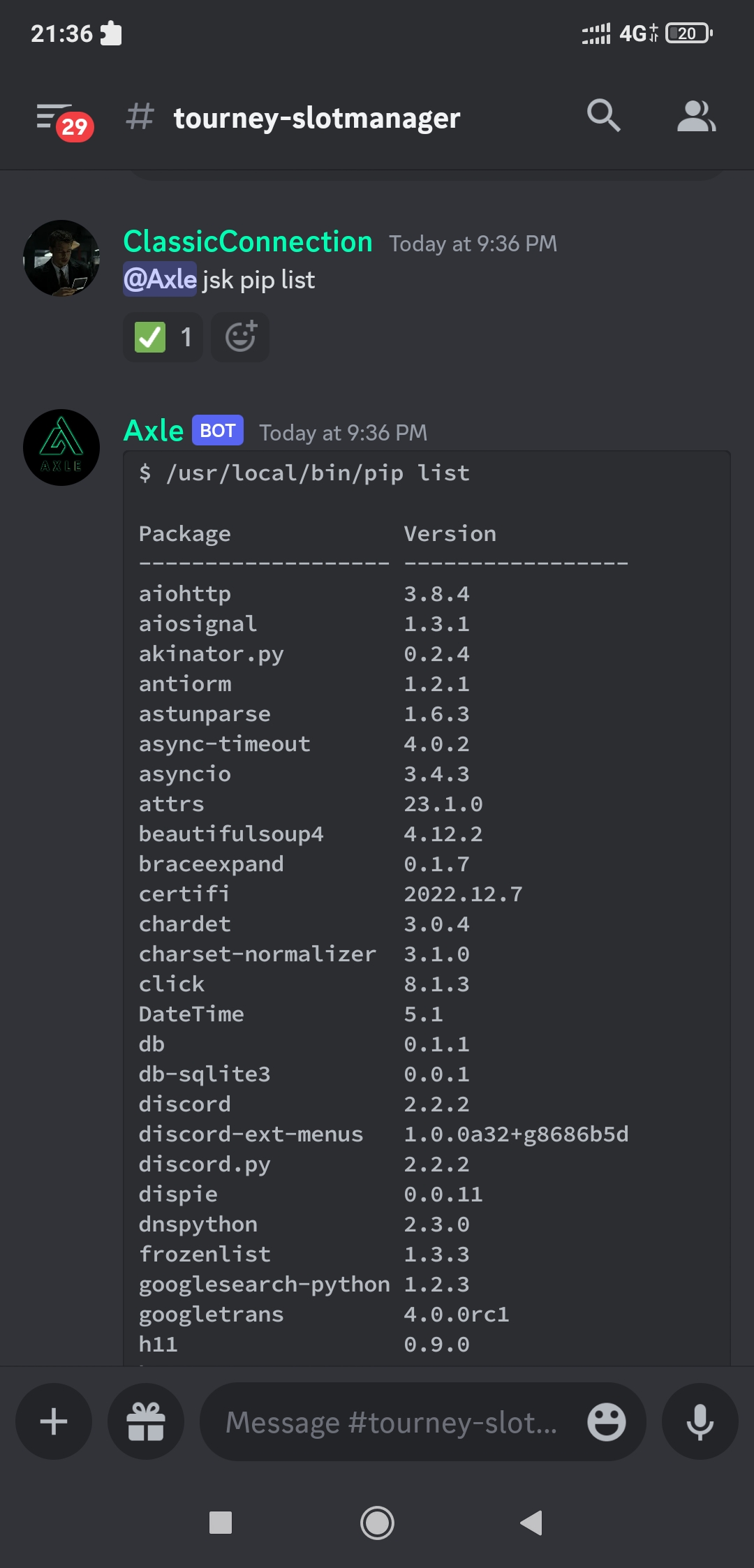The width and height of the screenshot is (754, 1568).
Task: Open ClassicConnection's username
Action: [x=247, y=242]
